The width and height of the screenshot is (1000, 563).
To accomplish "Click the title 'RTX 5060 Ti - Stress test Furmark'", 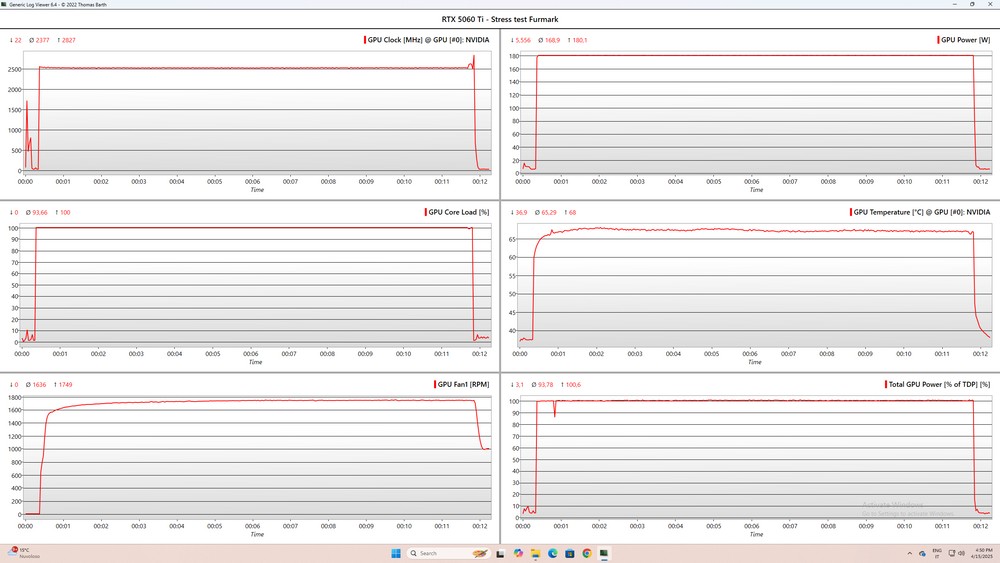I will [500, 19].
